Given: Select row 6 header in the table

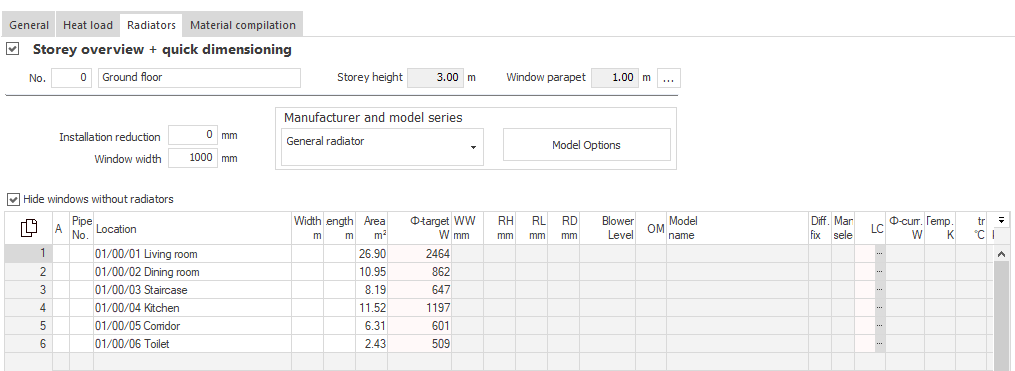Looking at the screenshot, I should [28, 344].
